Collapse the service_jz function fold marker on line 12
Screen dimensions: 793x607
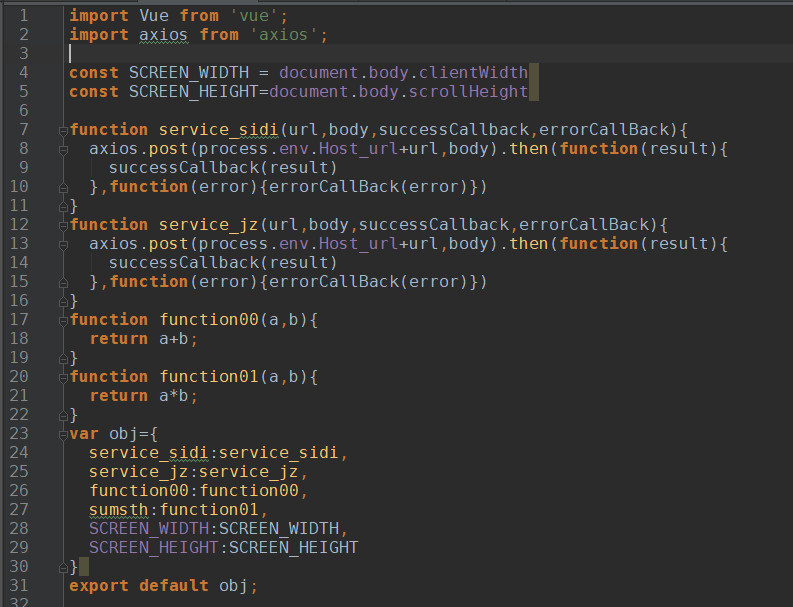point(63,226)
